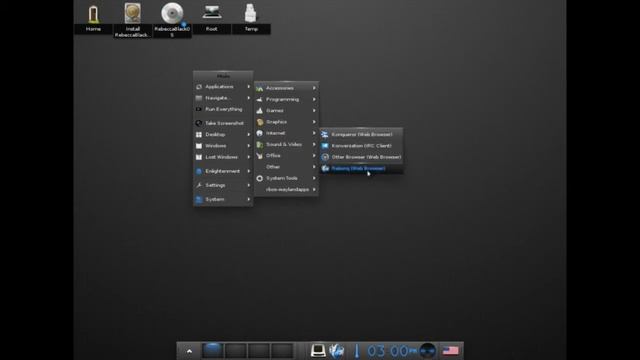This screenshot has height=360, width=640.
Task: Expand the rbos-waylandapps category
Action: [286, 189]
